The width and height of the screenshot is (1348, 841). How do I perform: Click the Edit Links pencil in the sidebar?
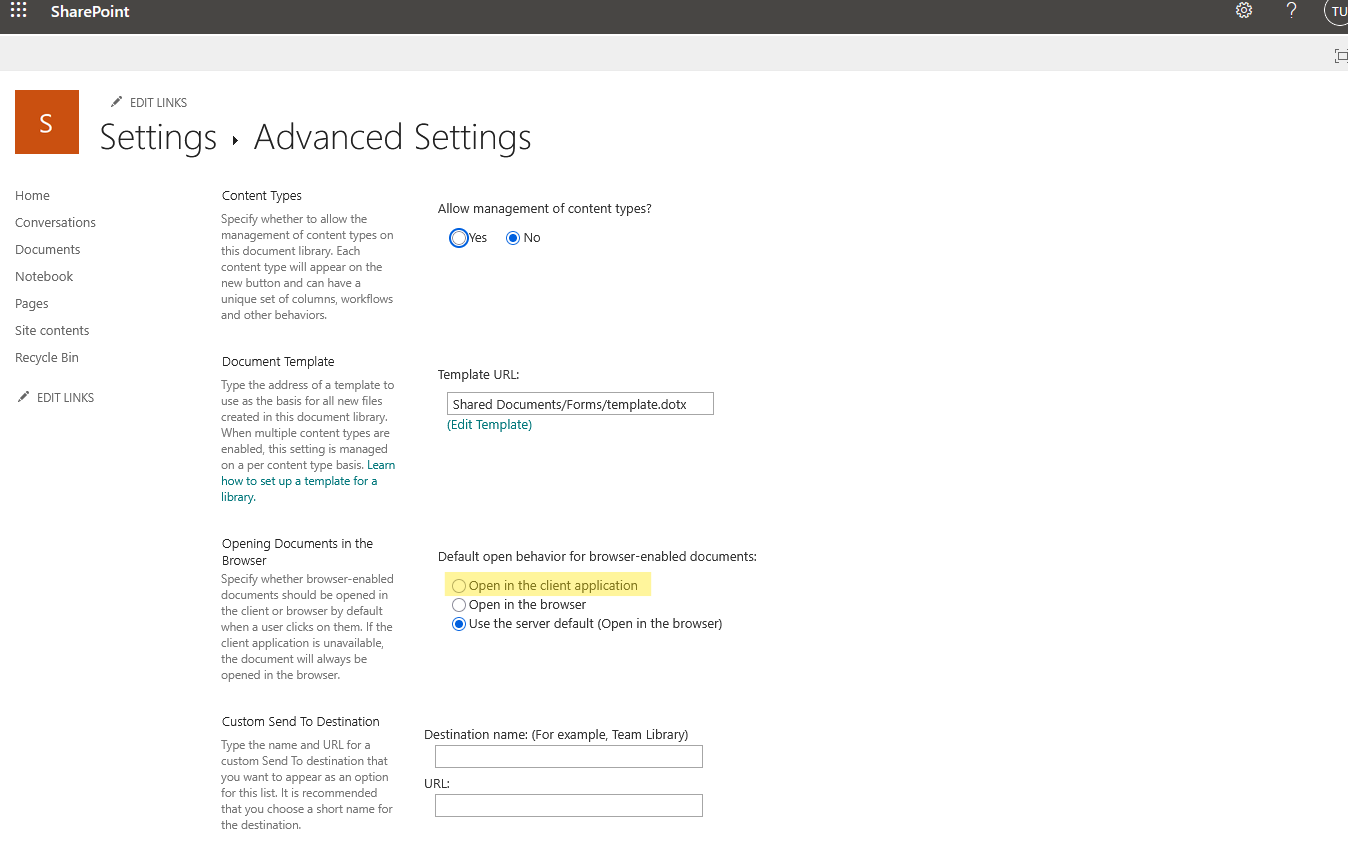[x=55, y=397]
